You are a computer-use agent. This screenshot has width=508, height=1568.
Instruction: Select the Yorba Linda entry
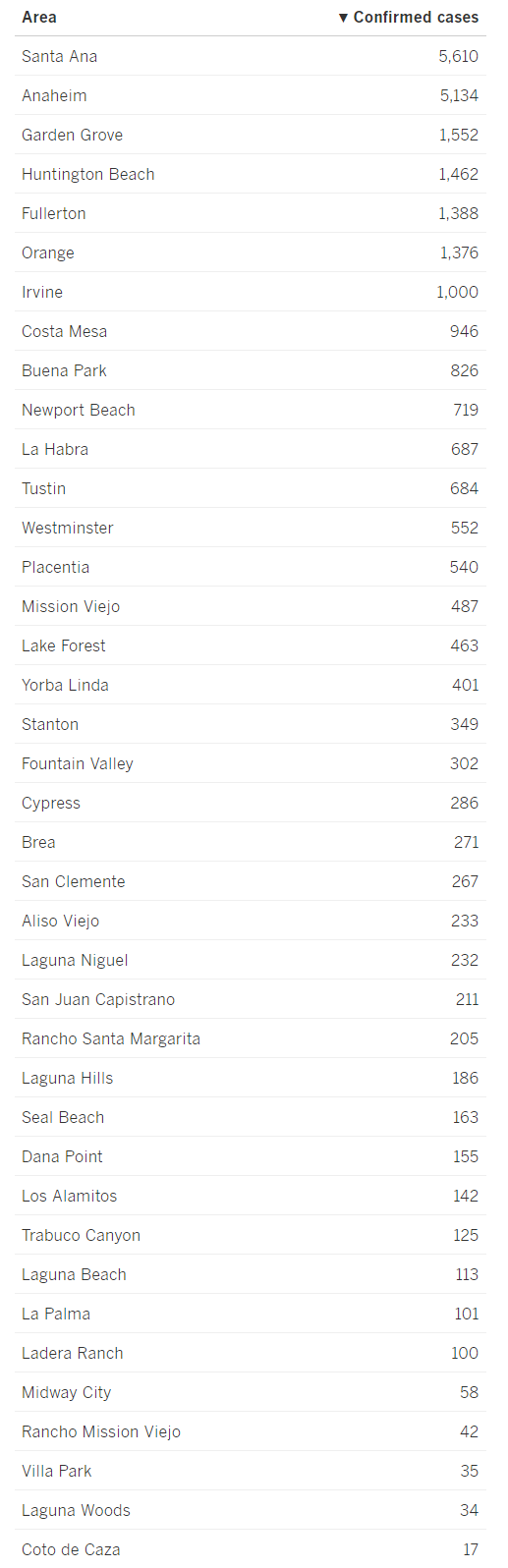[65, 685]
